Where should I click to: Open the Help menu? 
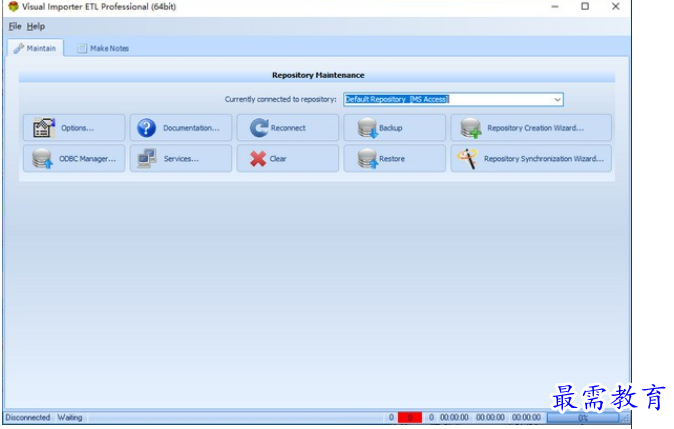point(36,26)
